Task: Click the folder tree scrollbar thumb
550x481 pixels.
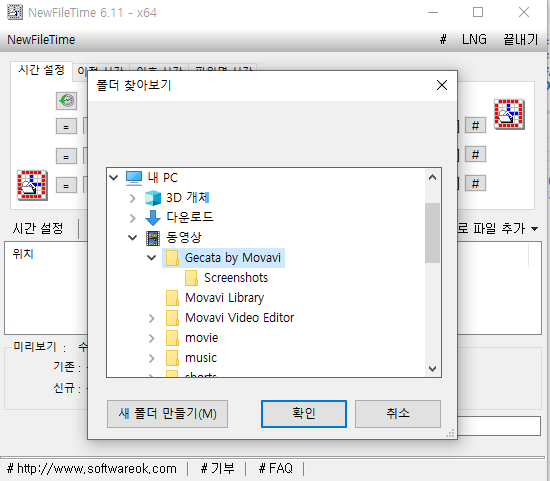Action: tap(432, 233)
